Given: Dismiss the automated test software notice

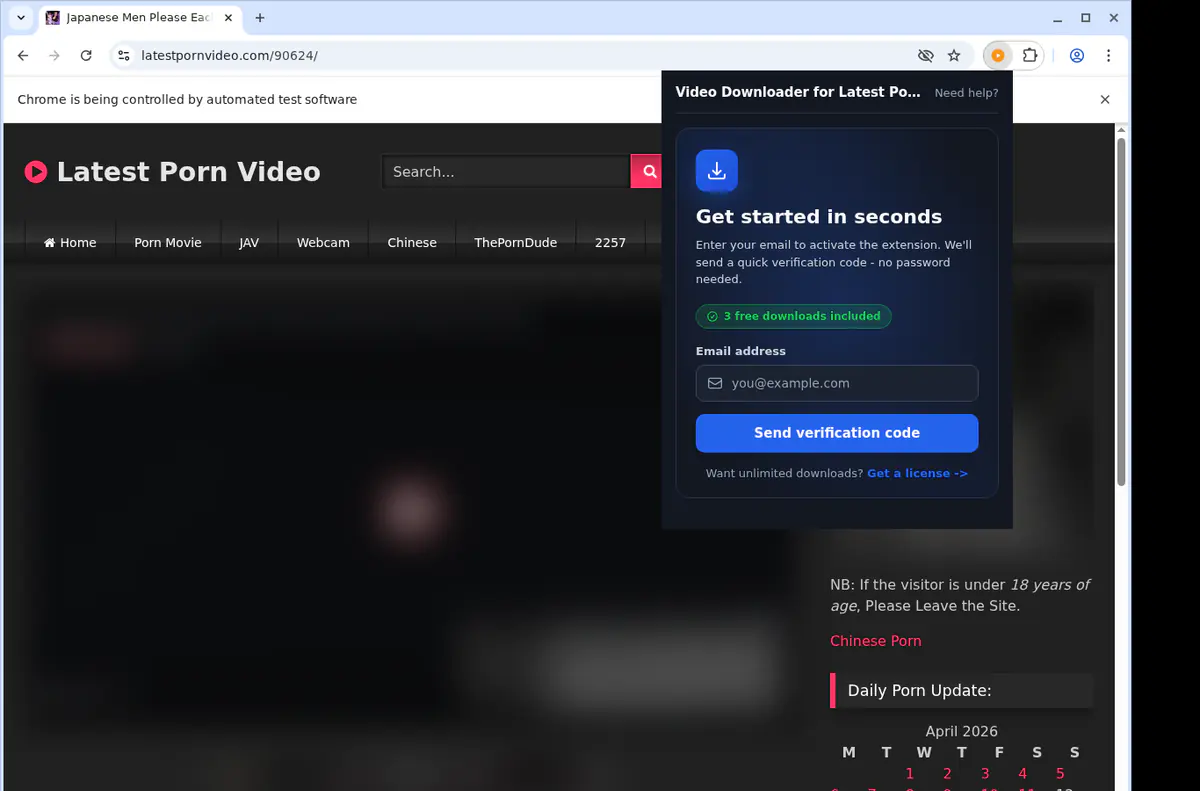Looking at the screenshot, I should coord(1105,100).
